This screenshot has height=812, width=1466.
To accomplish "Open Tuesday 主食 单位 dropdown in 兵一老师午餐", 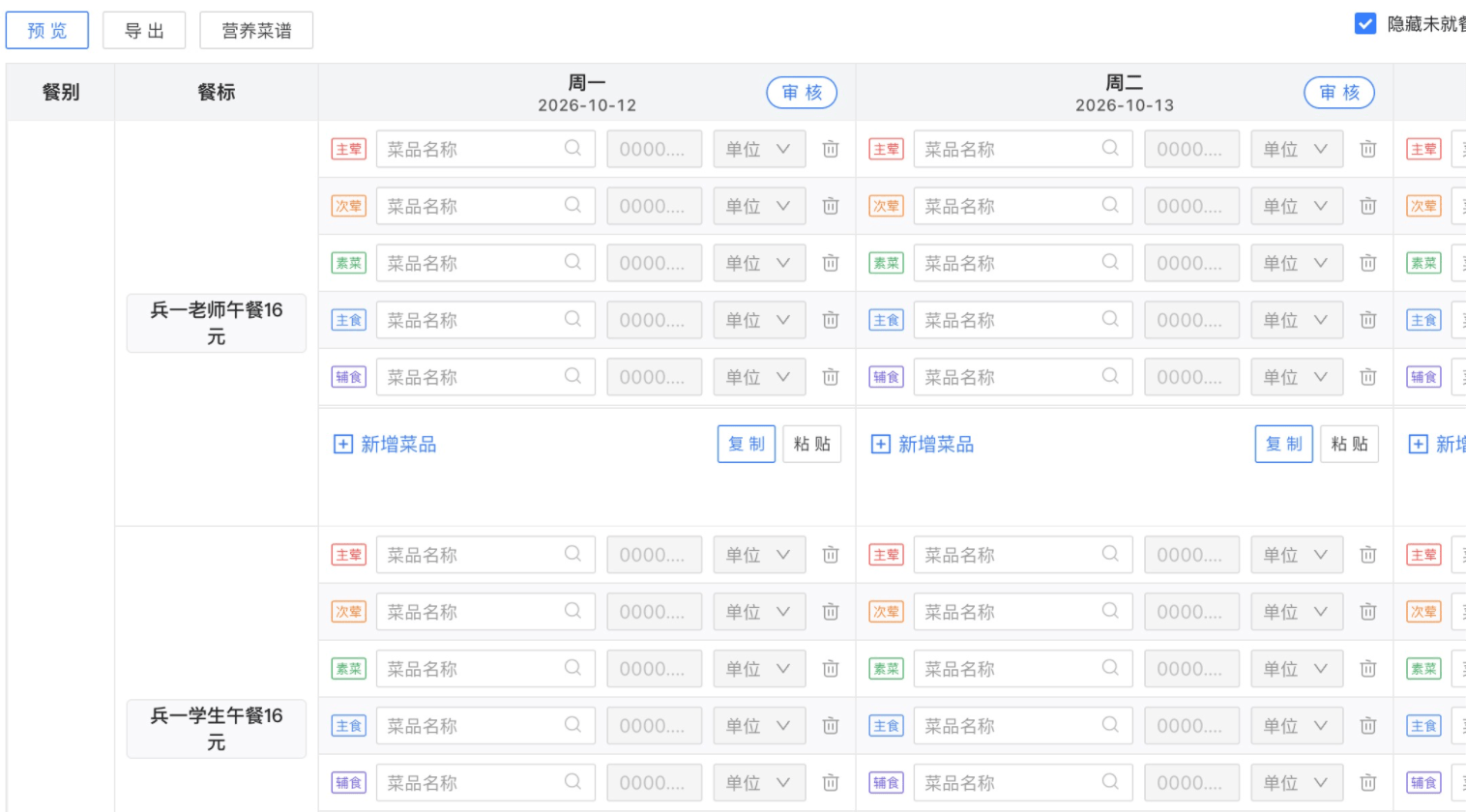I will pyautogui.click(x=1297, y=321).
